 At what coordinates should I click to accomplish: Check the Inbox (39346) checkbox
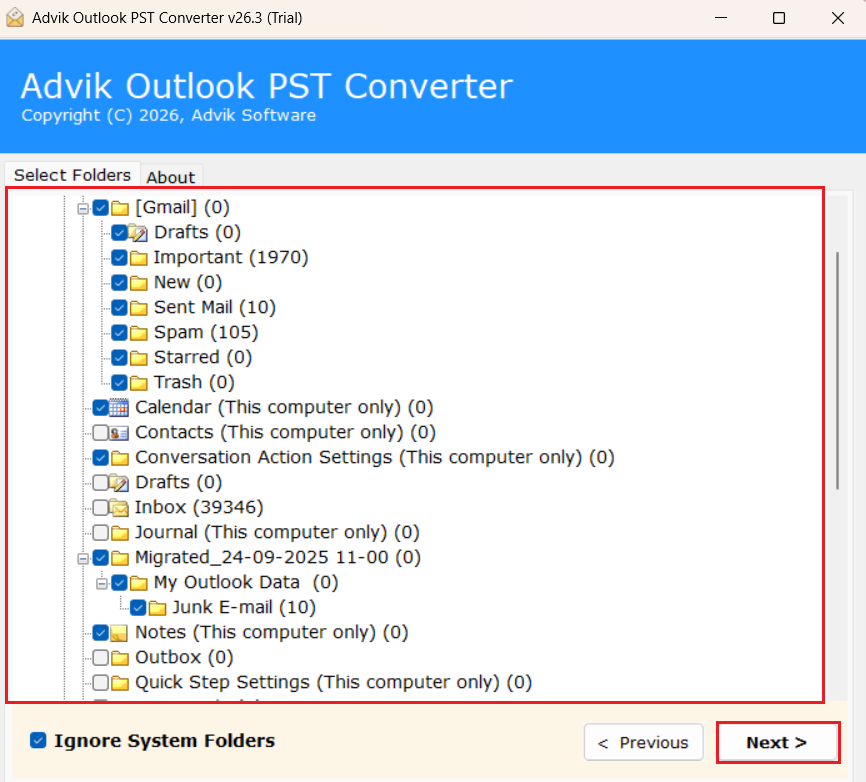pos(101,508)
